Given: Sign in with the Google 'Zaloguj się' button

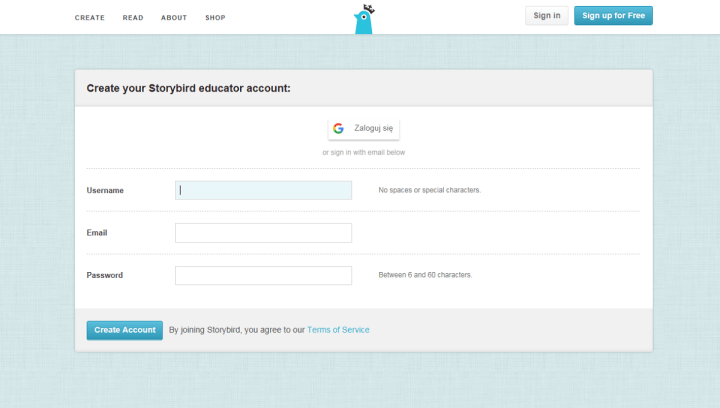Looking at the screenshot, I should (364, 129).
